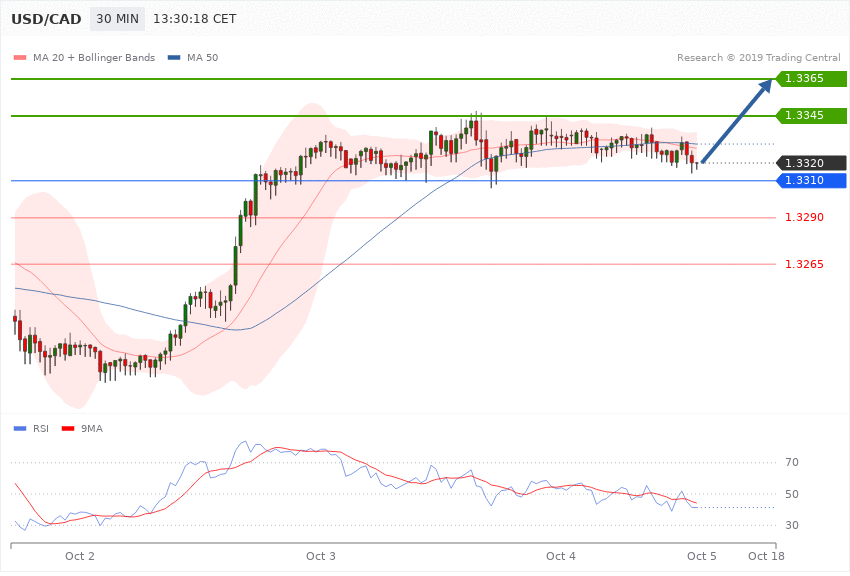The height and width of the screenshot is (576, 850).
Task: Click the RSI 50 level label
Action: 792,494
